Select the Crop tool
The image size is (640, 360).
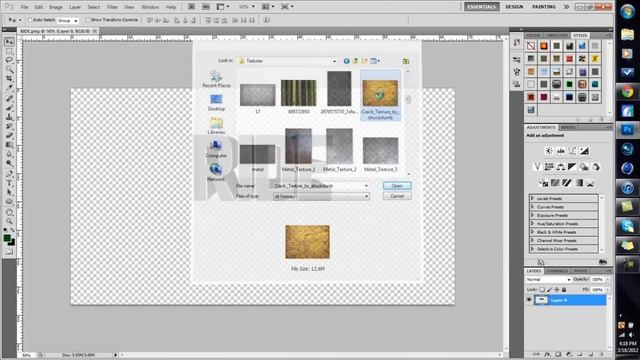(x=9, y=78)
